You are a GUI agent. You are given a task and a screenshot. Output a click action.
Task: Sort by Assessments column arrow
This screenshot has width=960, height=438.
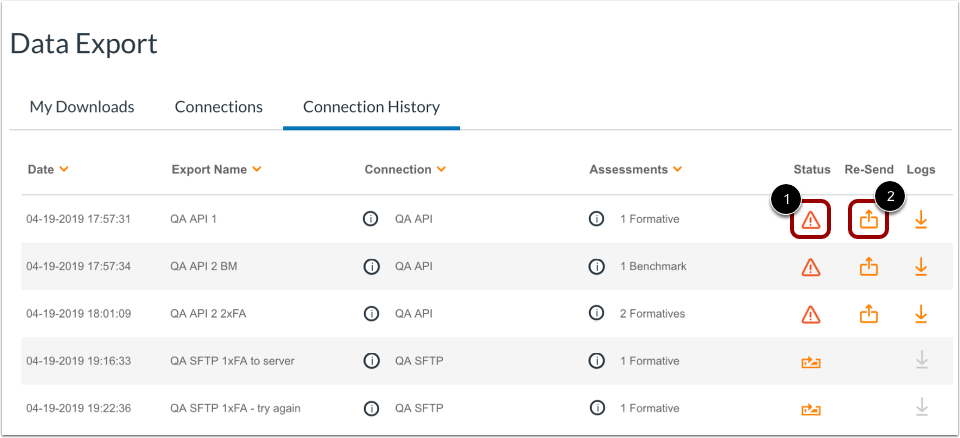click(x=678, y=170)
